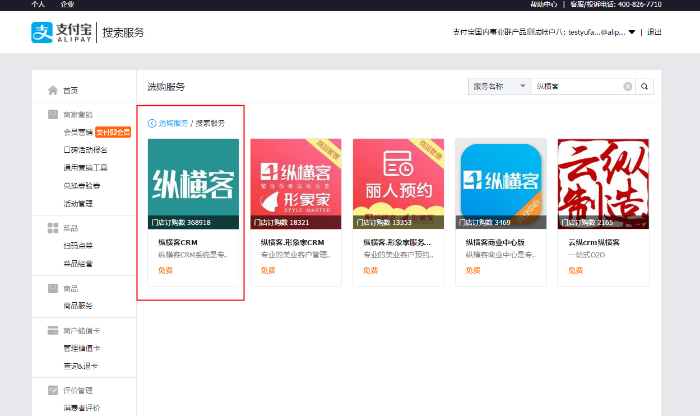
Task: Click the red calligraphy 云纵制造 thumbnail
Action: (x=603, y=184)
